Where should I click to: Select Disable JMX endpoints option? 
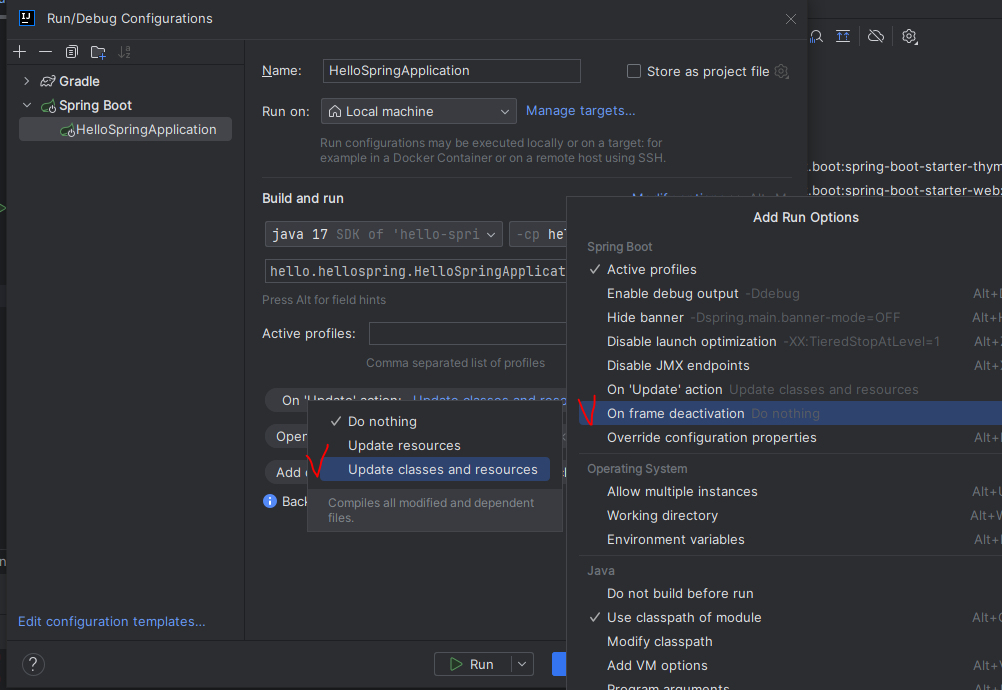[x=790, y=365]
